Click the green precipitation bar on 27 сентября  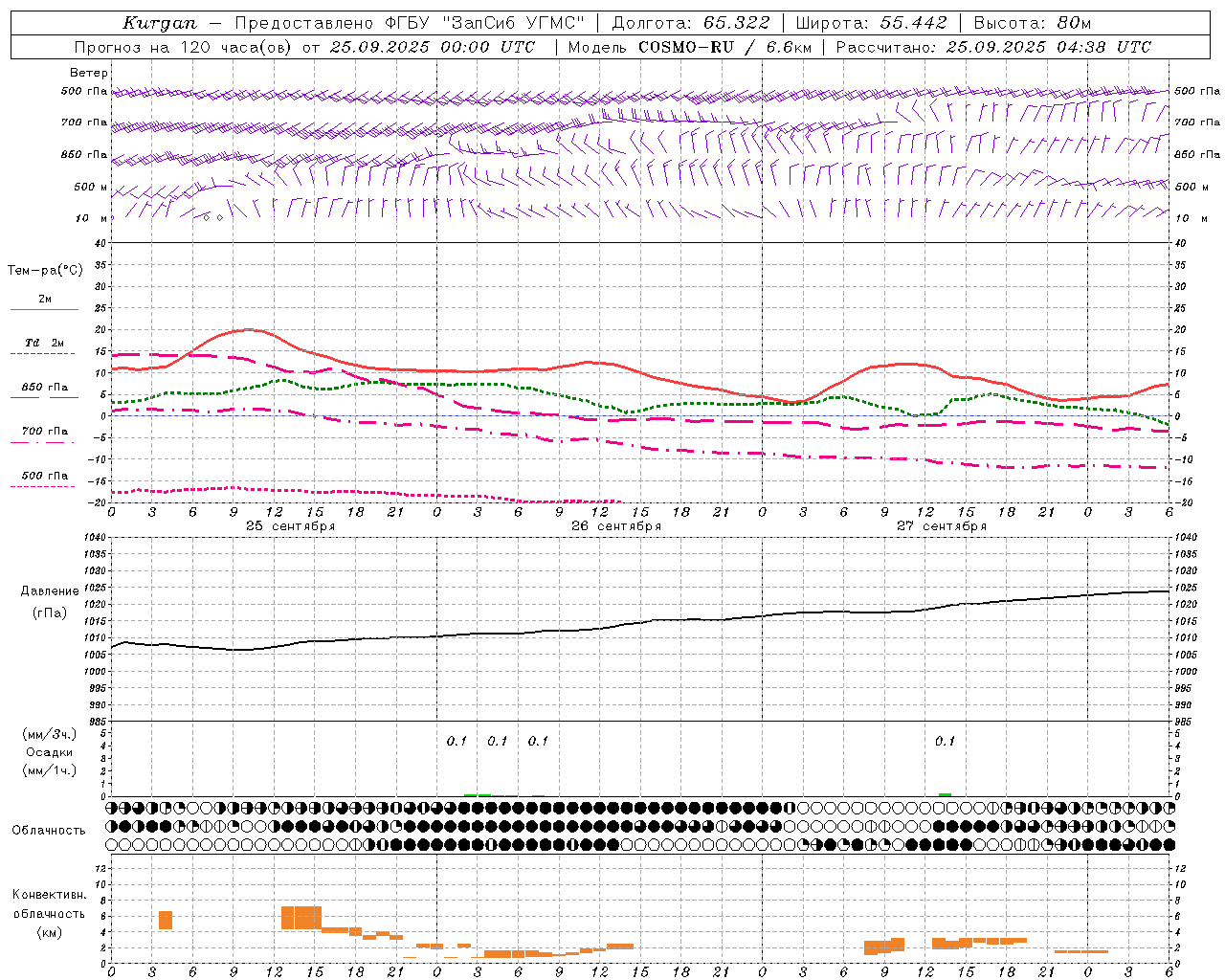[945, 794]
